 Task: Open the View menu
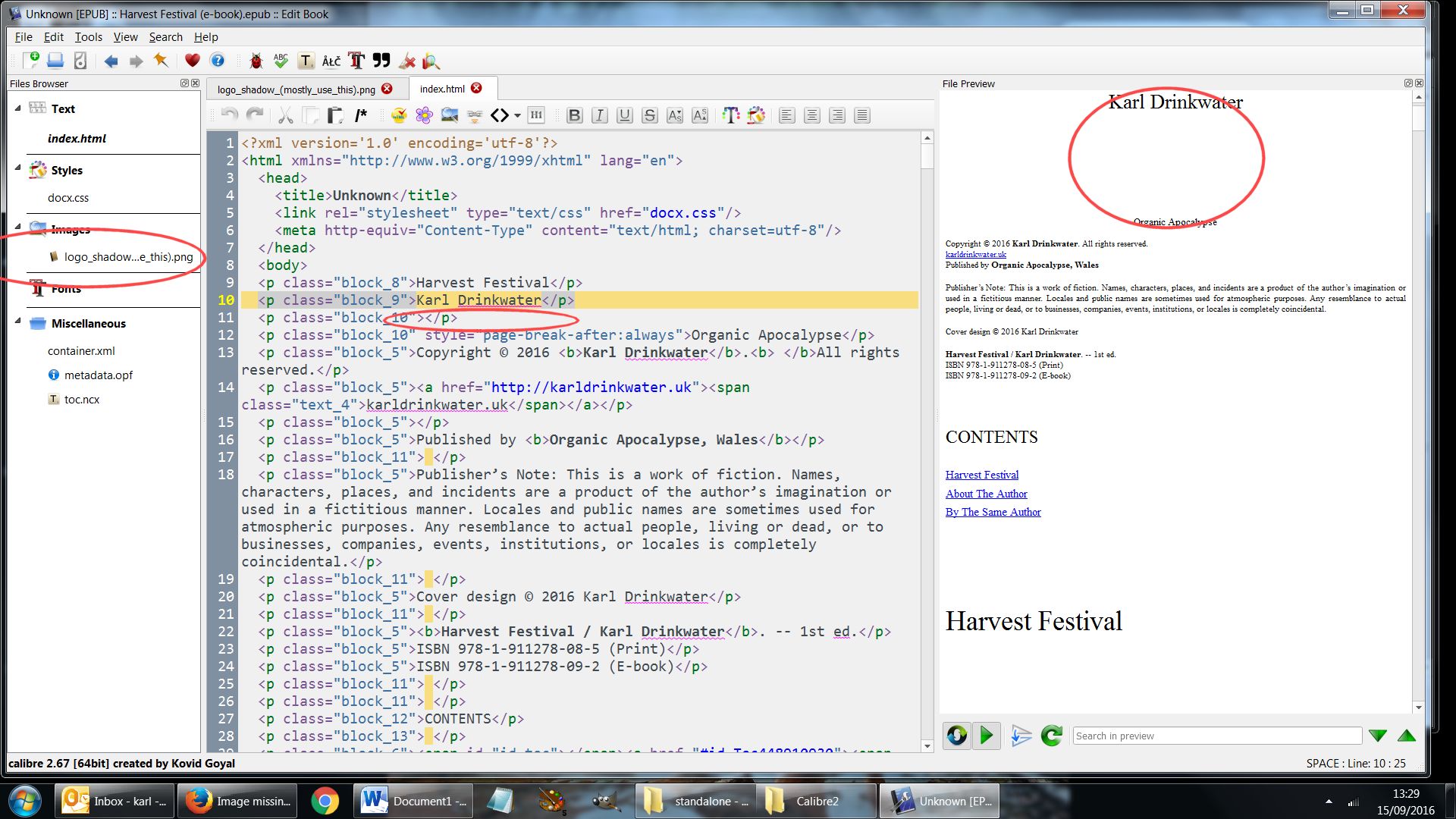point(125,36)
